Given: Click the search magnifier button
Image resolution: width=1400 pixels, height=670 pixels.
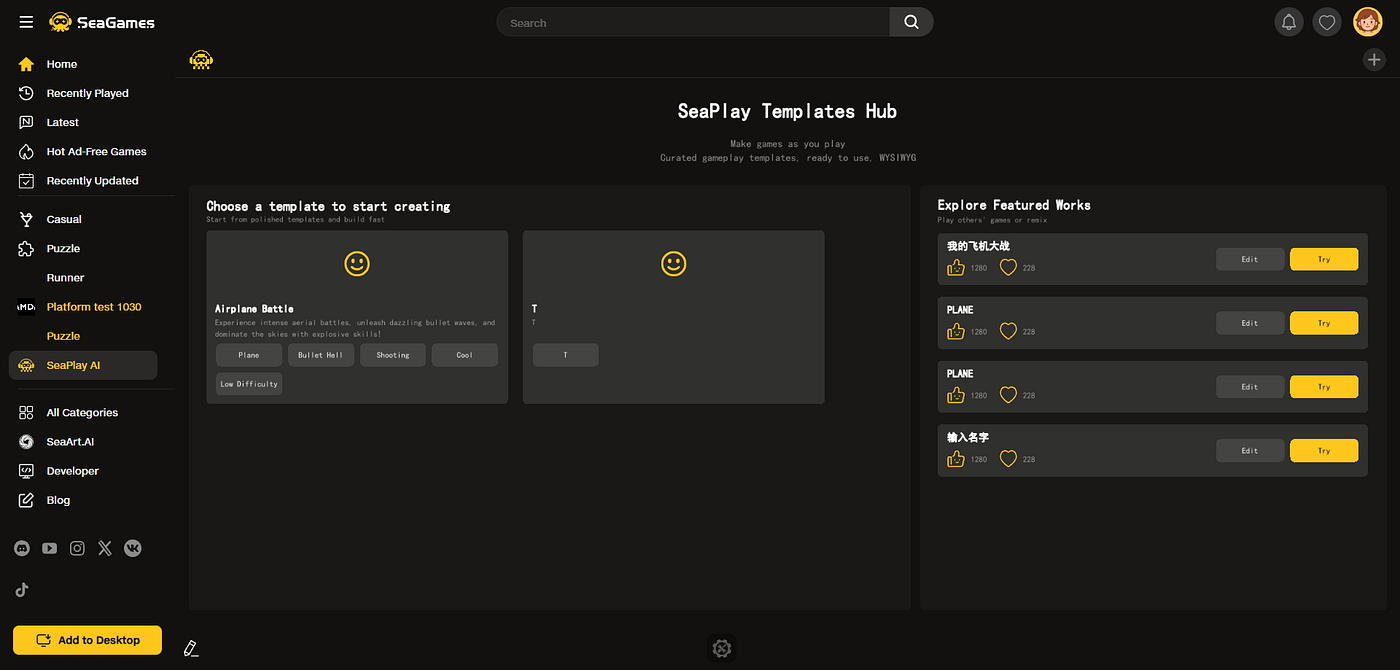Looking at the screenshot, I should pos(911,22).
